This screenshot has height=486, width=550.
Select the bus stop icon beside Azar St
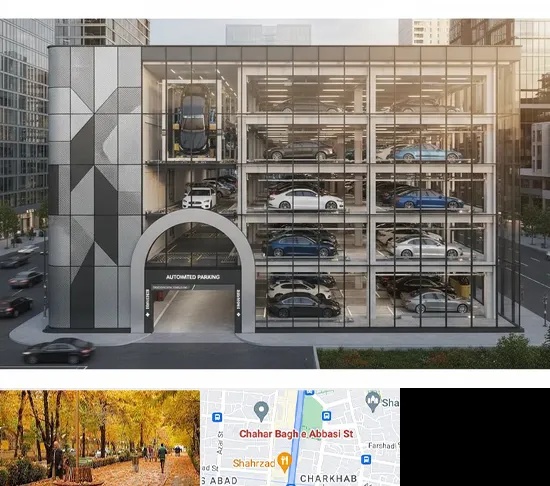(217, 417)
